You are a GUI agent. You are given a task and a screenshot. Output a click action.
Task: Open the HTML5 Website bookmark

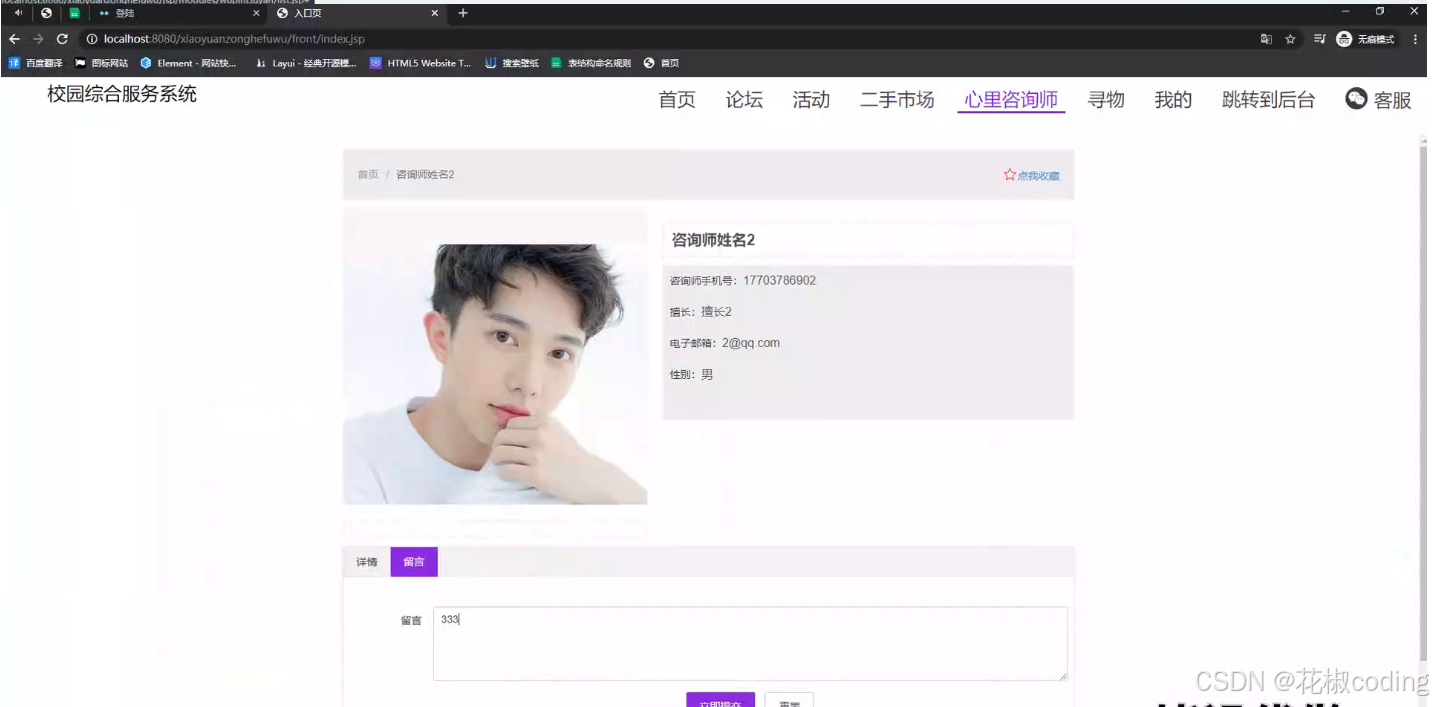(x=420, y=63)
